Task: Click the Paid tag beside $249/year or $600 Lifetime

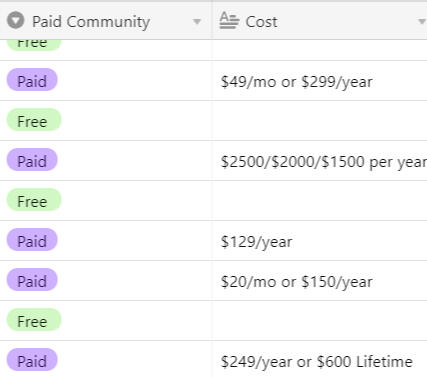Action: tap(32, 360)
